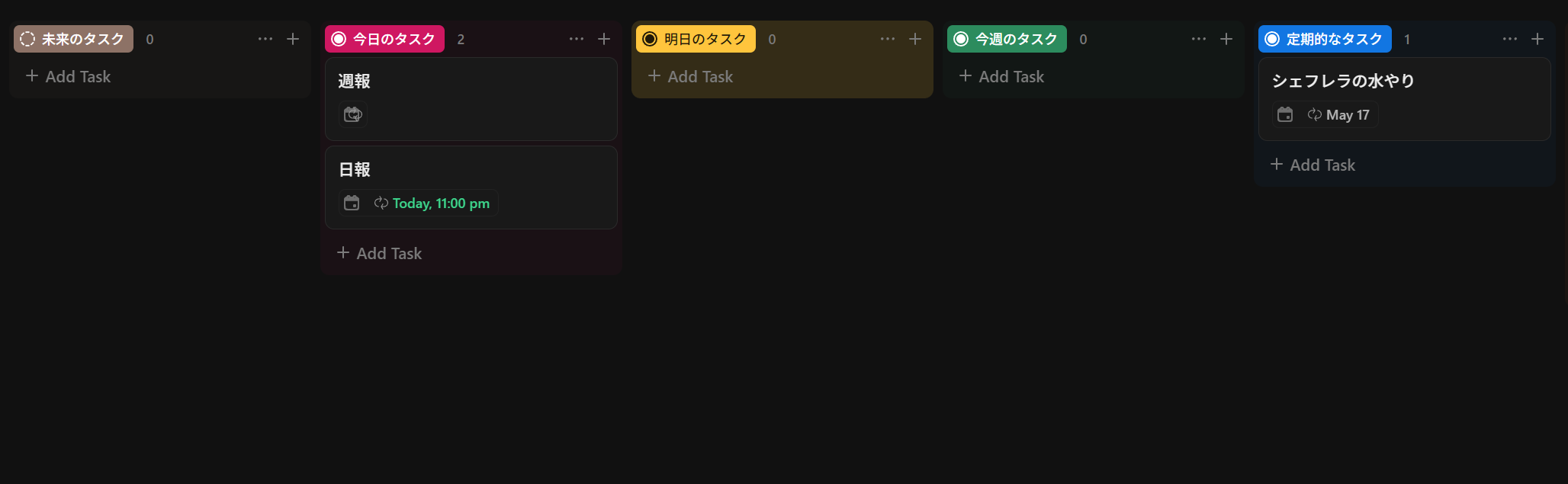This screenshot has height=484, width=1568.
Task: Open the three-dot menu for 今週のタスク column
Action: coord(1199,39)
